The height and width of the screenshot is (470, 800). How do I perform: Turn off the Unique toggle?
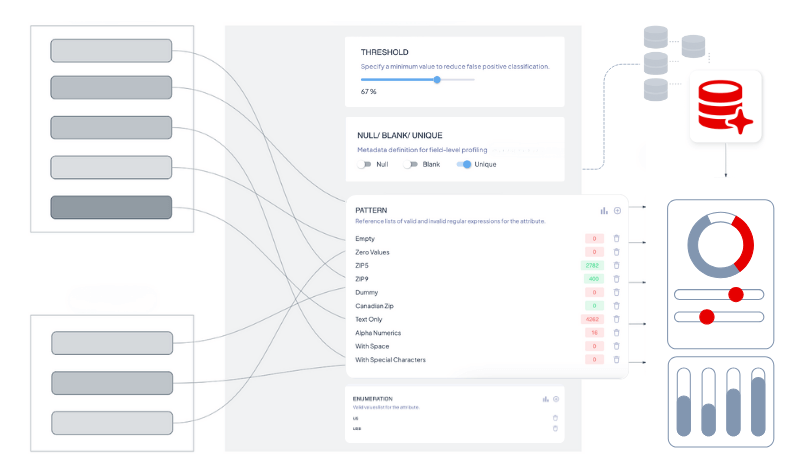(464, 164)
